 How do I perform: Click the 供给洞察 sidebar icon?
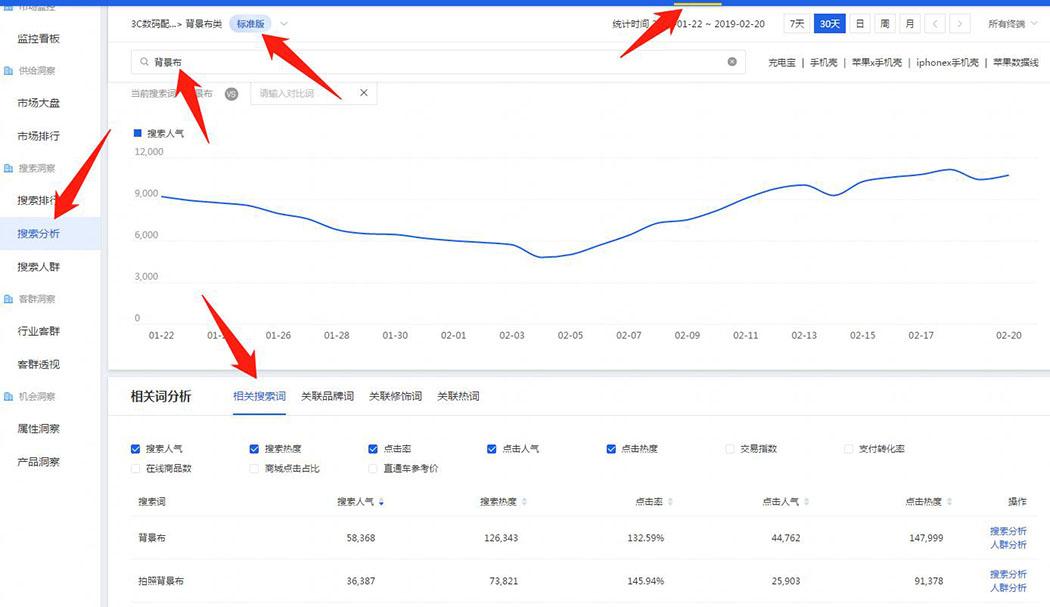(x=10, y=70)
